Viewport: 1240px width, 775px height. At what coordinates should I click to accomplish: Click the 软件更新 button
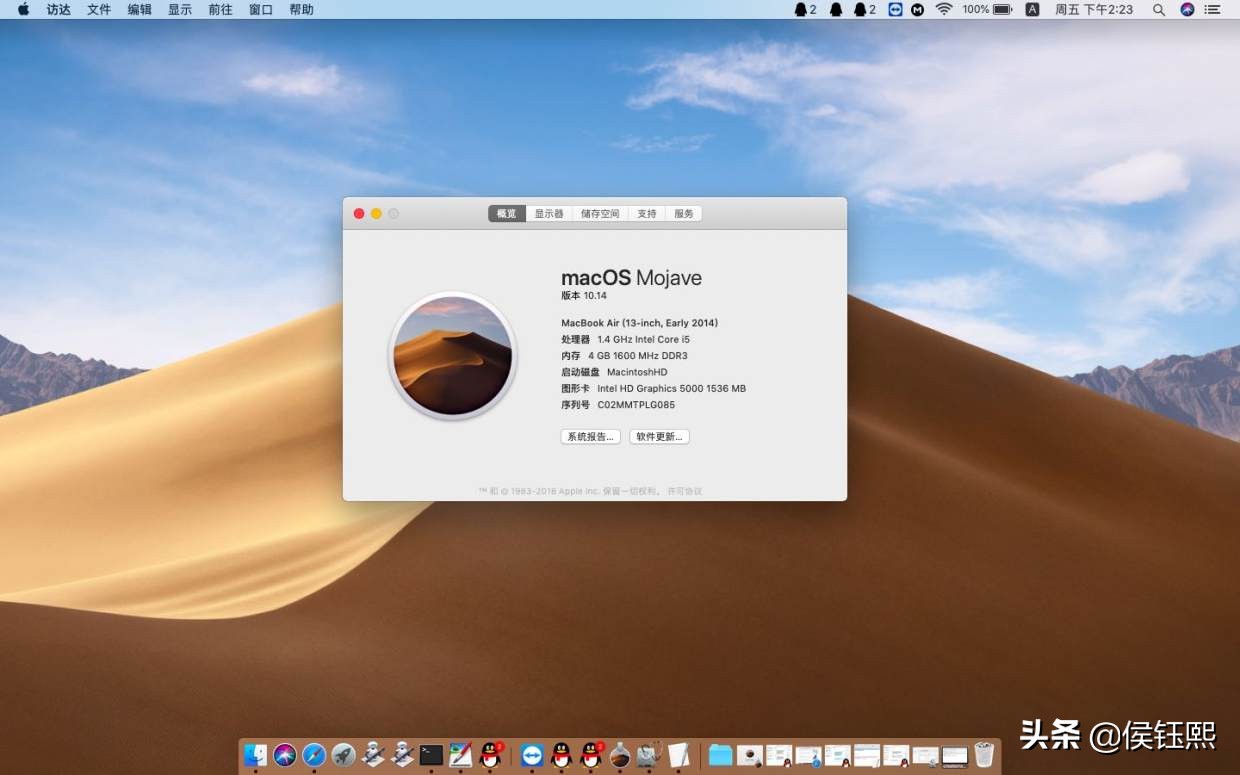tap(659, 436)
